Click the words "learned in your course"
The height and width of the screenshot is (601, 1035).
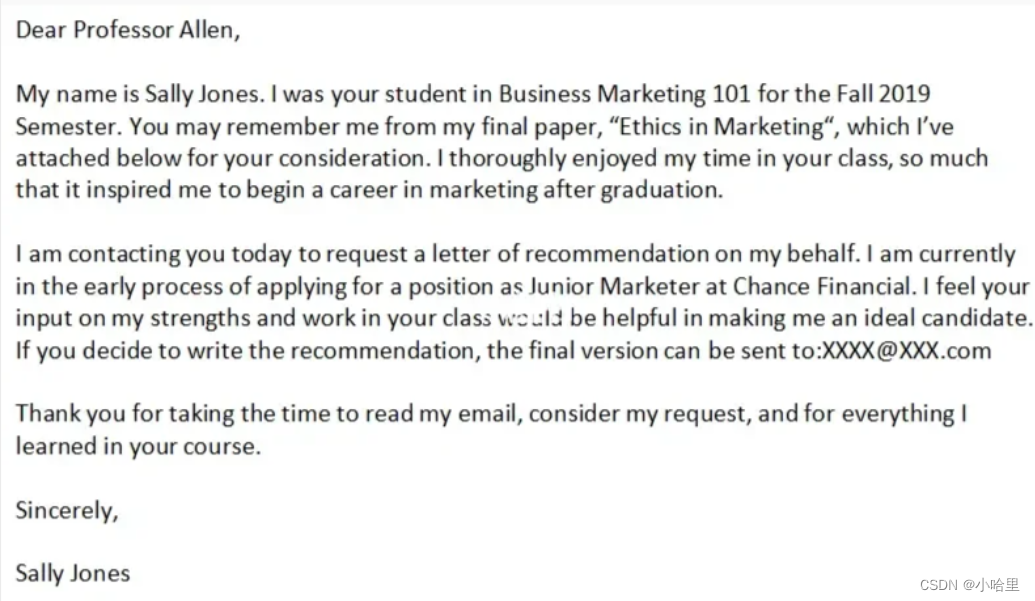[x=136, y=447]
